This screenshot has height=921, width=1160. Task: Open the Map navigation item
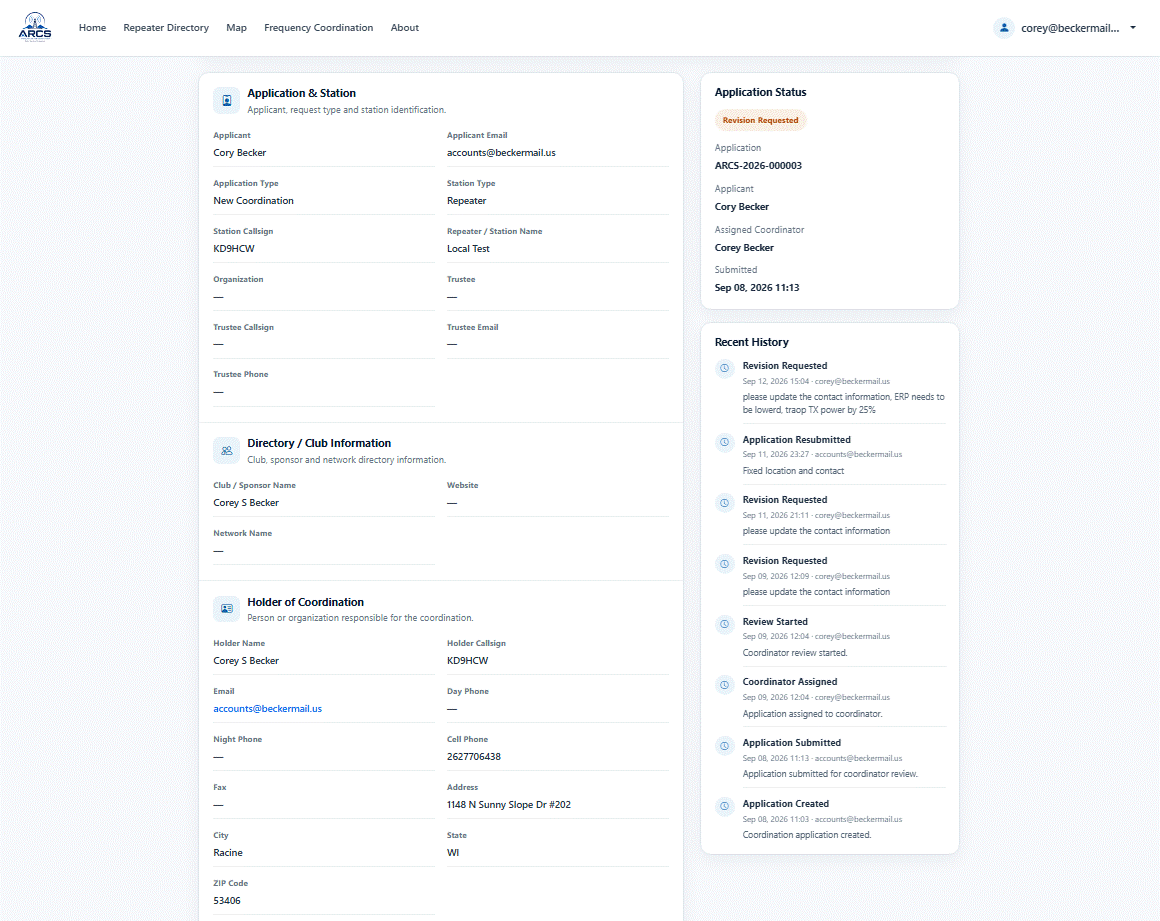coord(236,27)
